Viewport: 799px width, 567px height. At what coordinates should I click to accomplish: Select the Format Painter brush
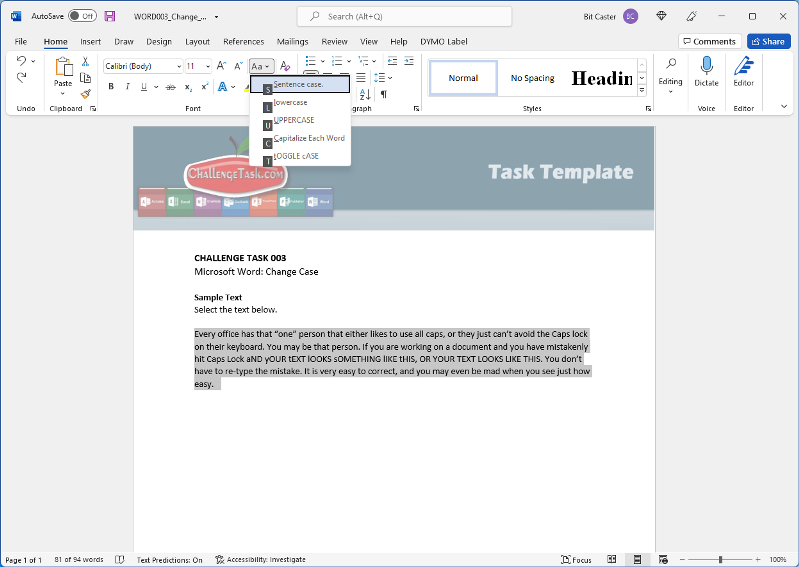coord(86,94)
